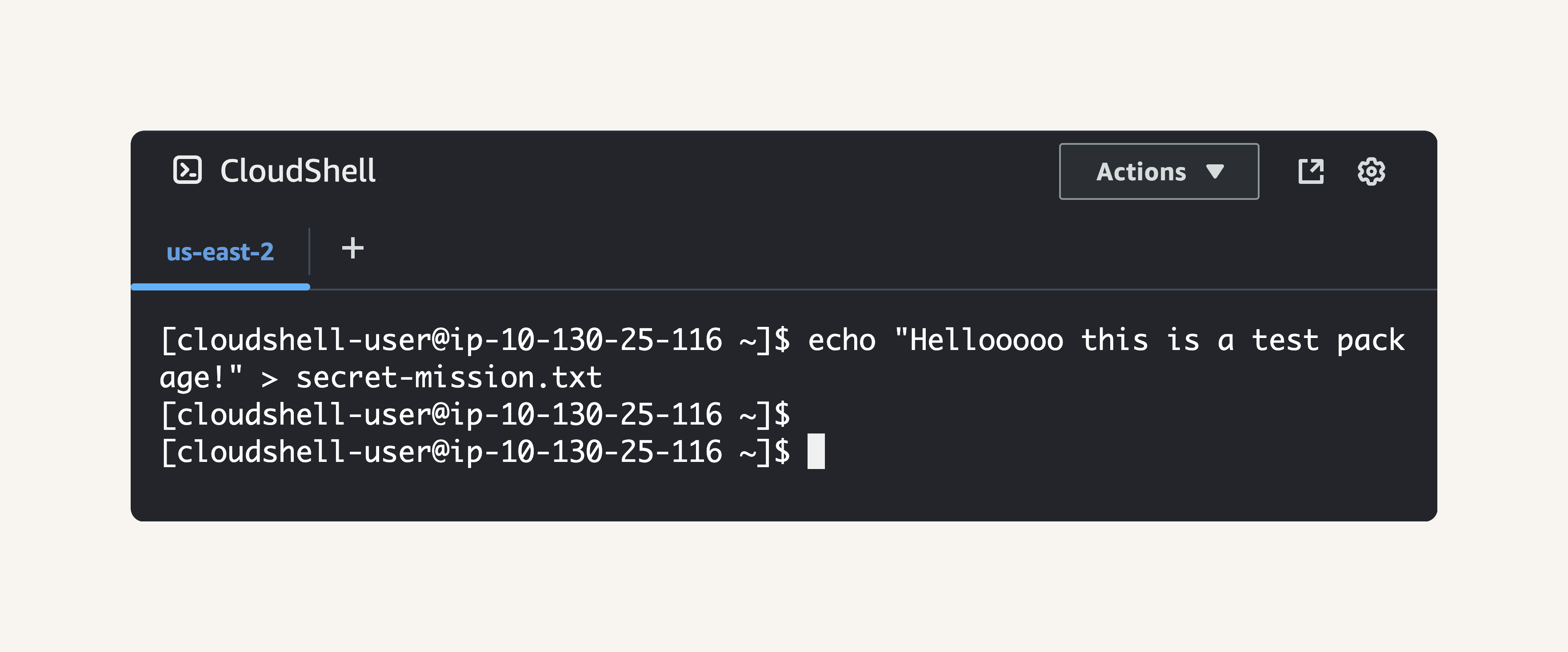Screen dimensions: 1568x652
Task: Open CloudShell in a new browser tab
Action: click(1311, 171)
